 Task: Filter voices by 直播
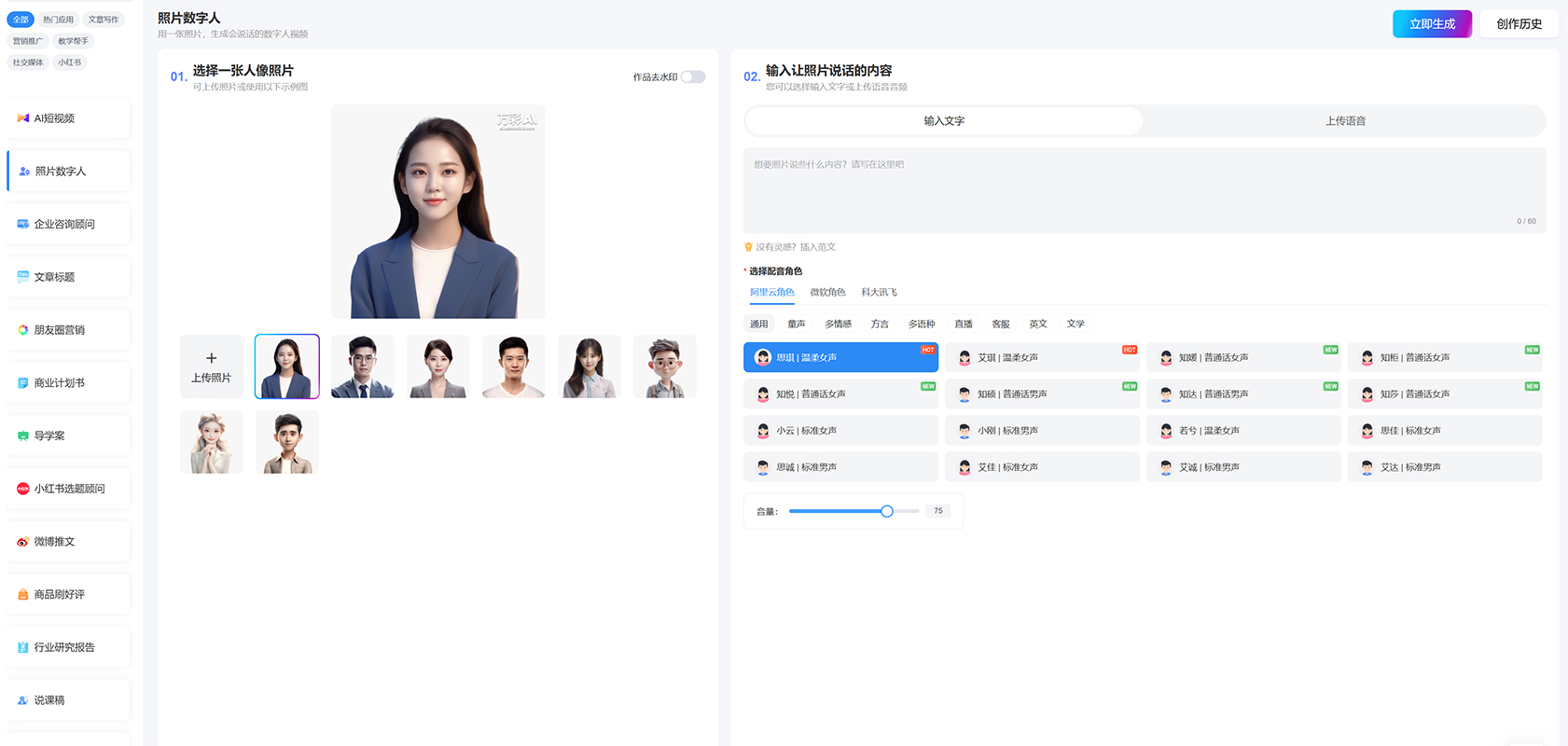click(964, 324)
